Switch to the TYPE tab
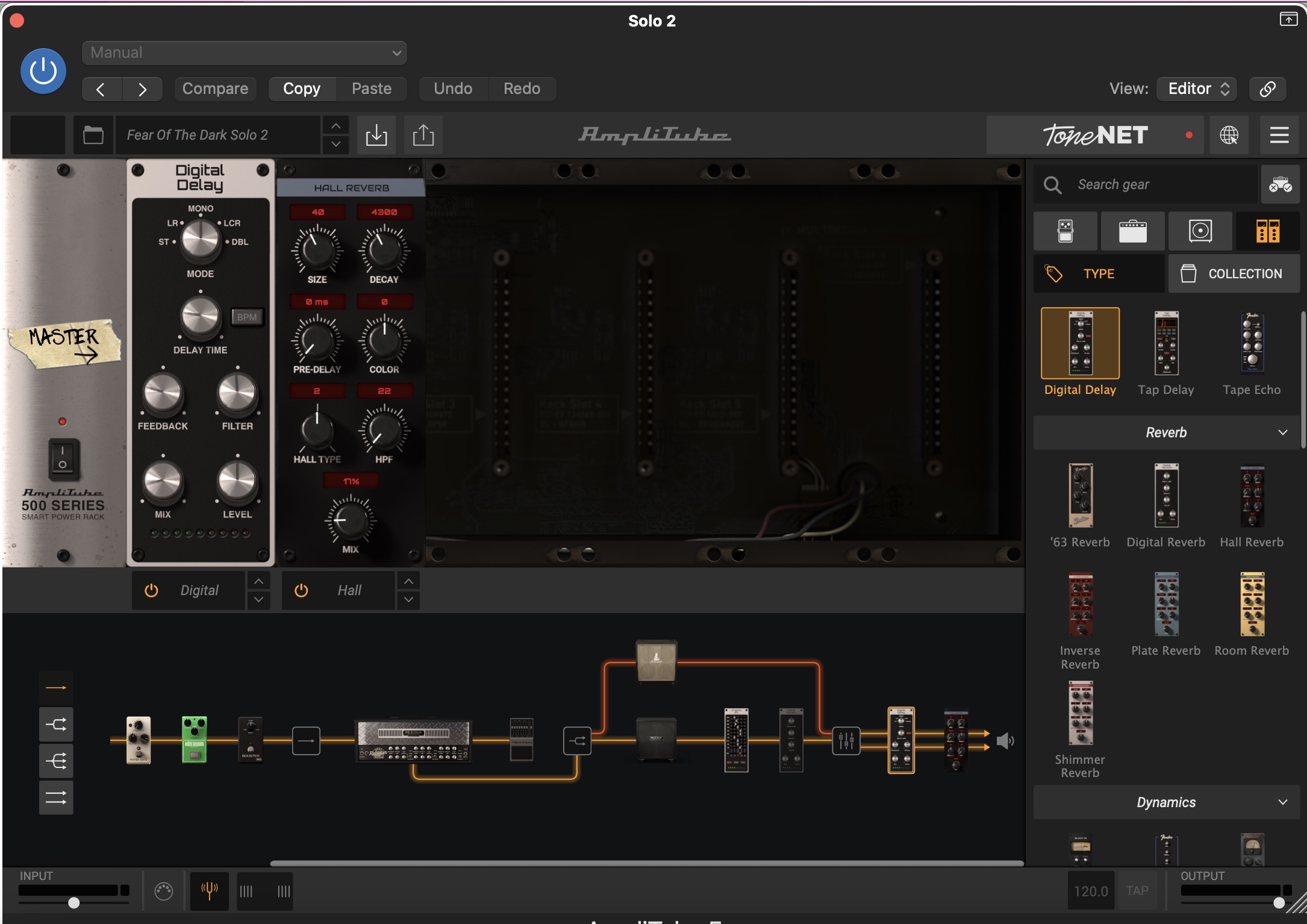The height and width of the screenshot is (924, 1307). (1099, 273)
